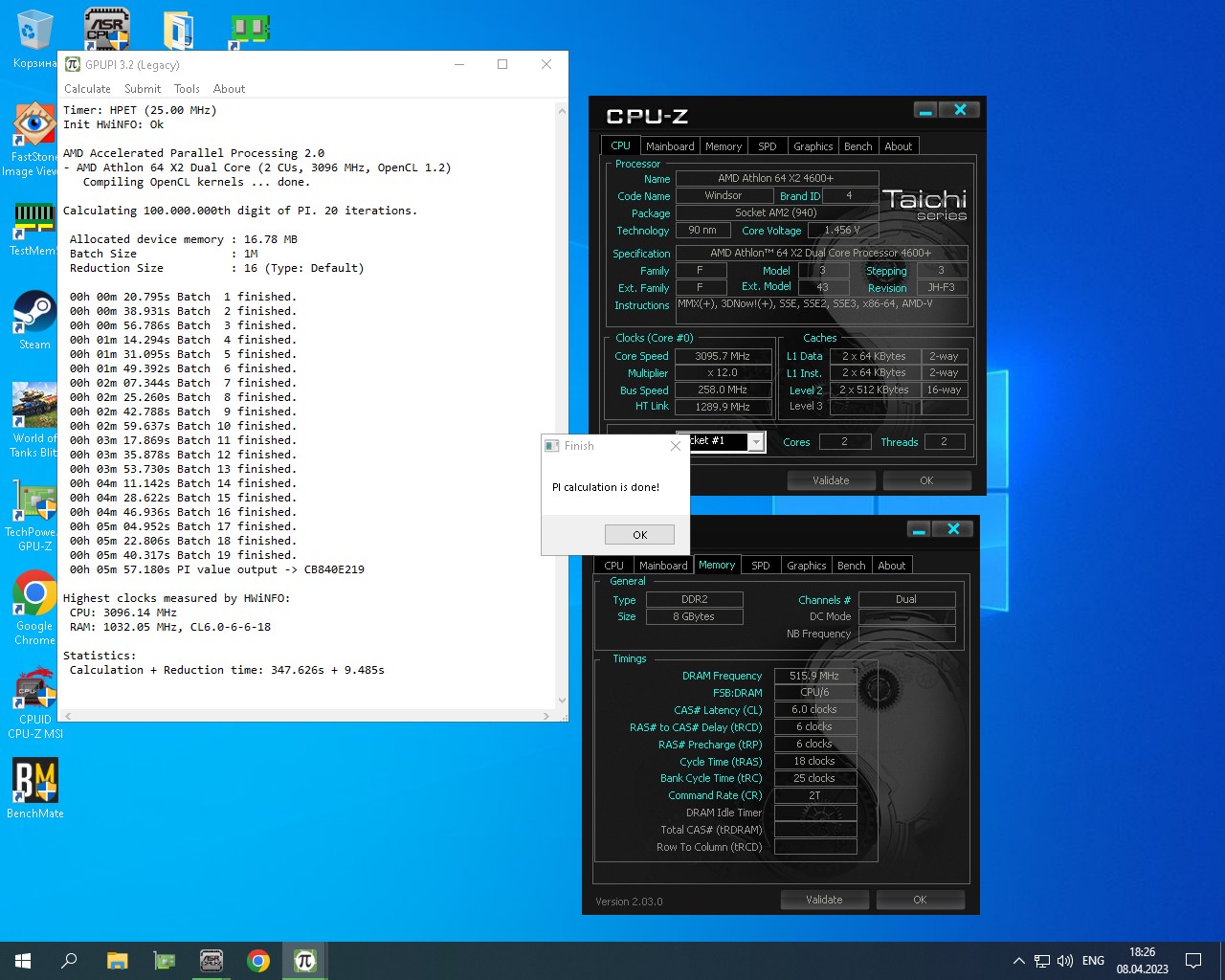Switch to the ASRock CPU-Z taskbar icon
1225x980 pixels.
point(211,961)
